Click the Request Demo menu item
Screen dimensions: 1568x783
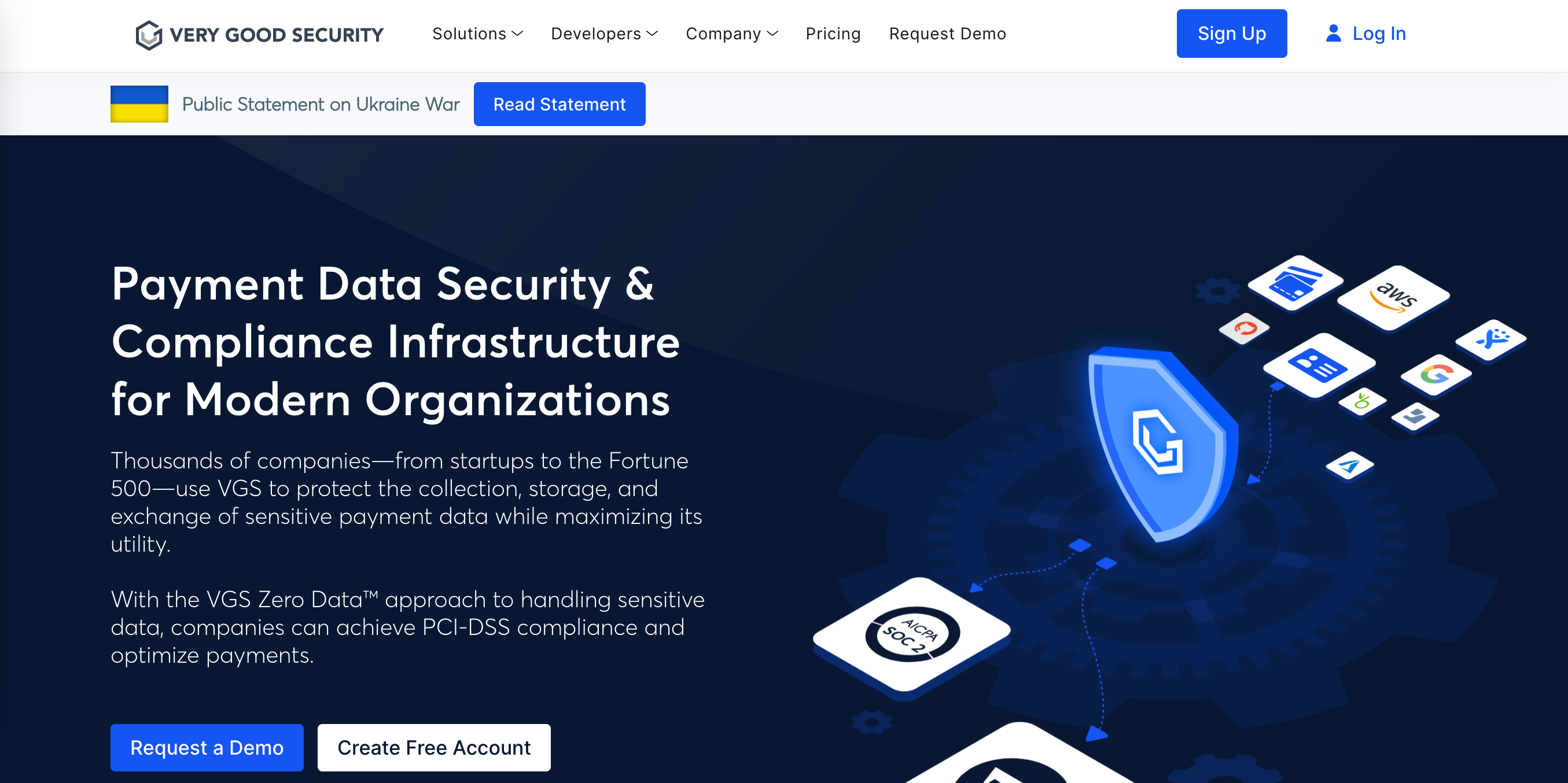coord(947,34)
